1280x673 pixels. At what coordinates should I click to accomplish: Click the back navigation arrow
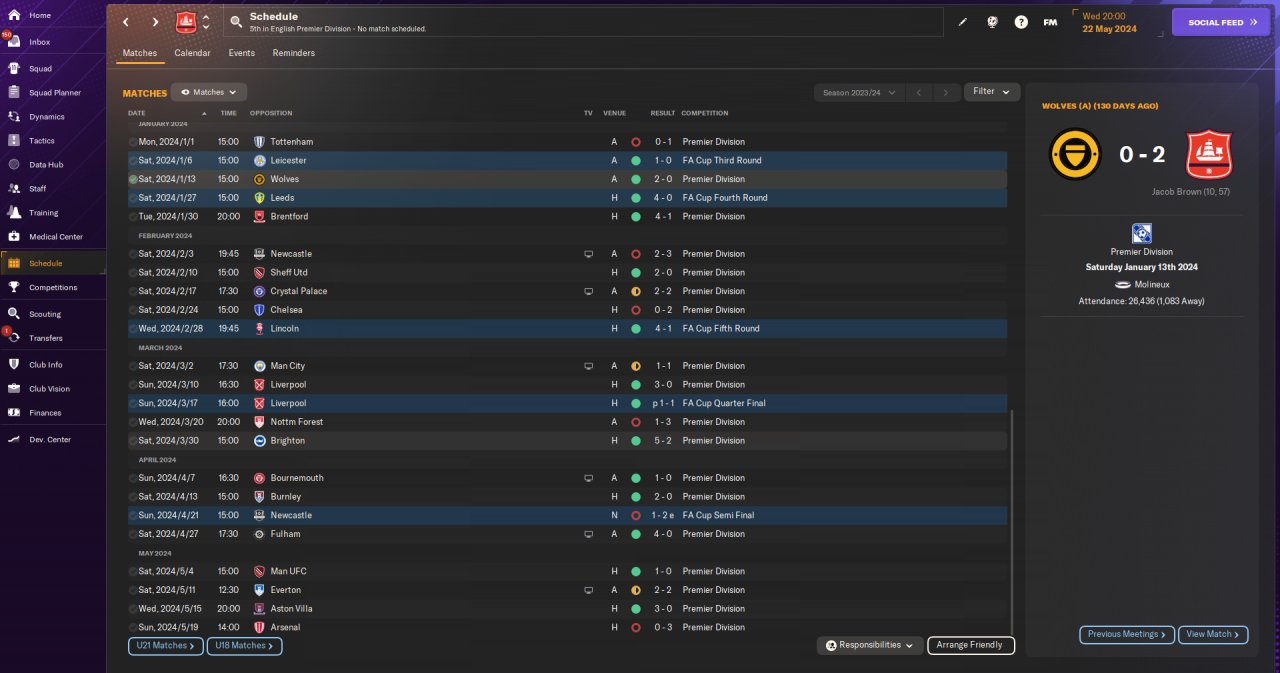[125, 22]
